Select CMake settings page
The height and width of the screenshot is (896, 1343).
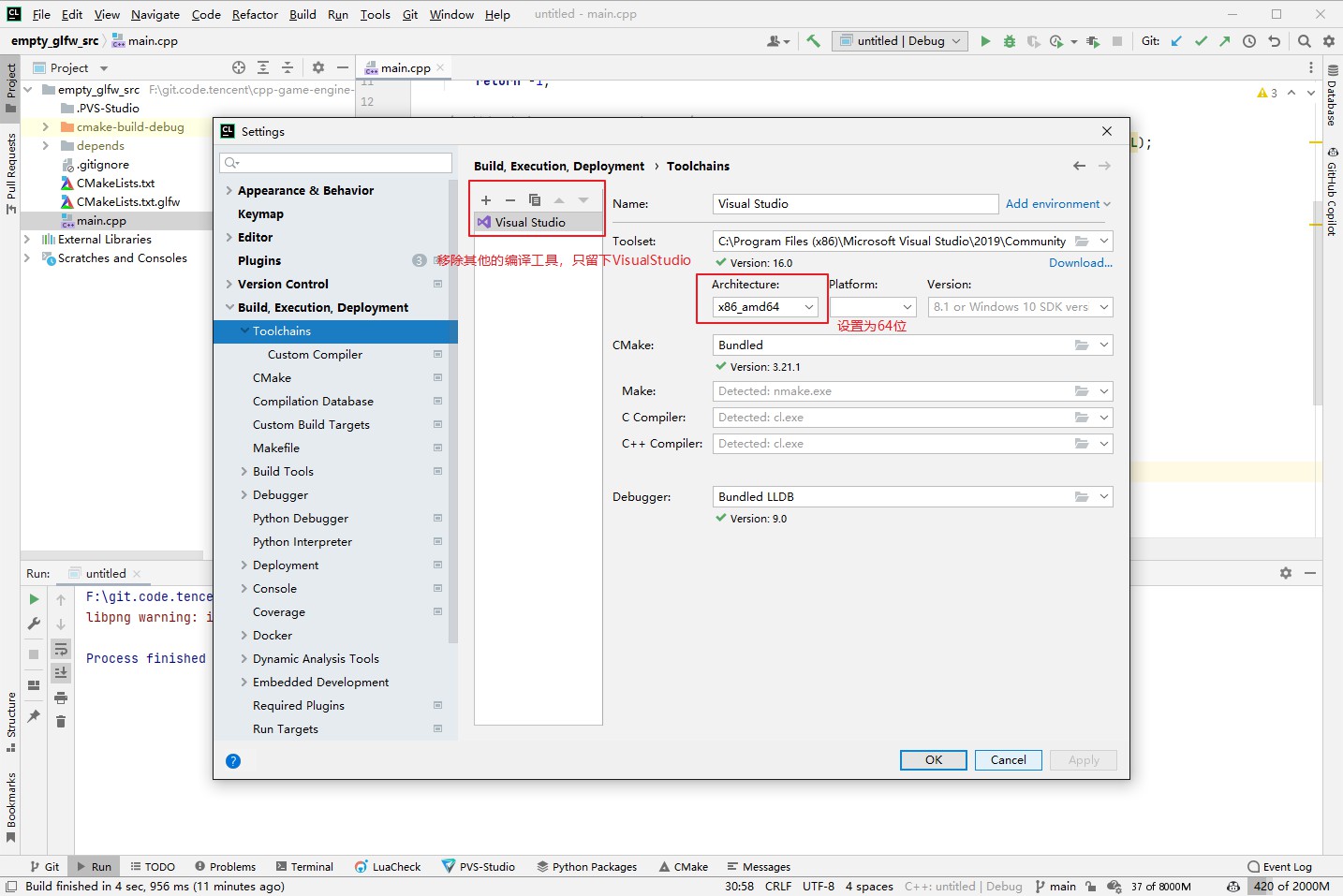pos(272,378)
